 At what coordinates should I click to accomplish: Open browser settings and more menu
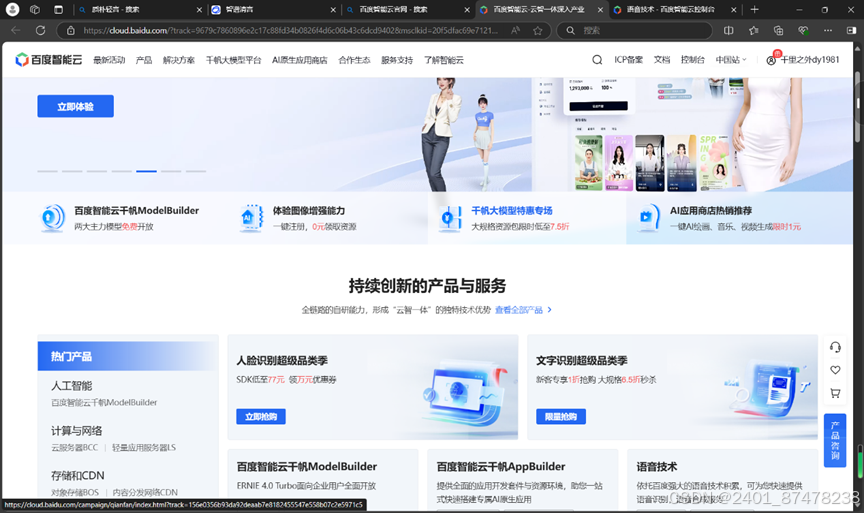tap(828, 30)
